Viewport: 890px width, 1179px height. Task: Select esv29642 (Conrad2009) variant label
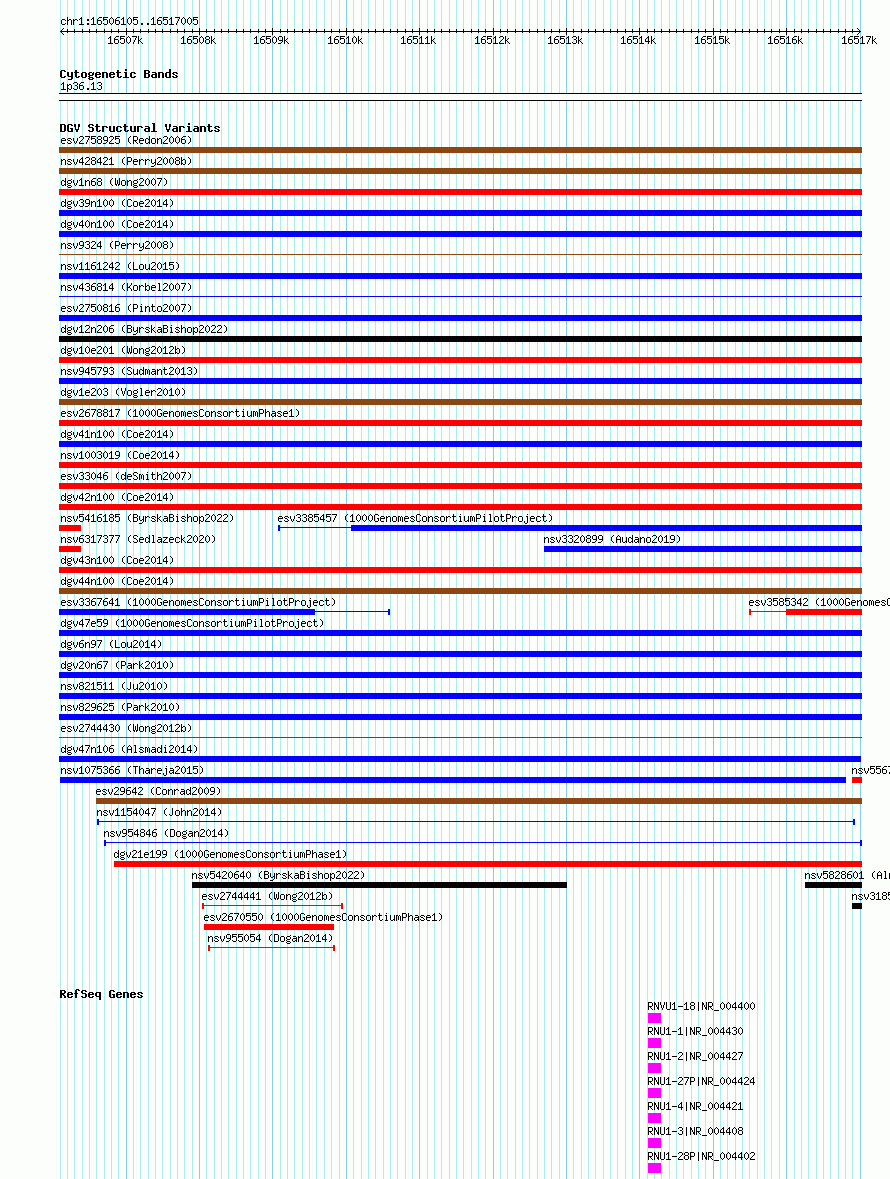(x=158, y=793)
